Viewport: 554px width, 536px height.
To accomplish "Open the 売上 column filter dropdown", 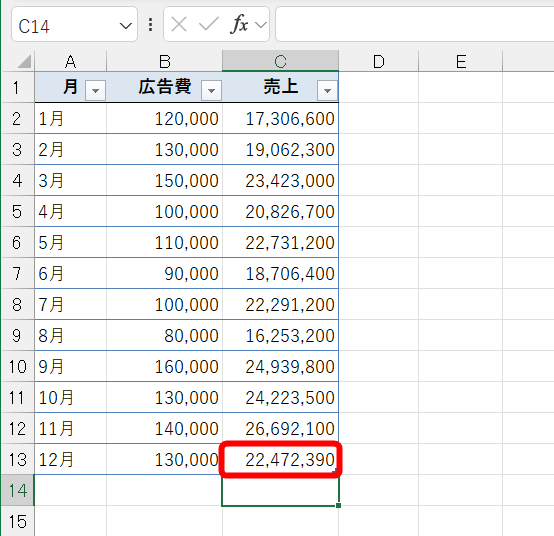I will pyautogui.click(x=327, y=90).
